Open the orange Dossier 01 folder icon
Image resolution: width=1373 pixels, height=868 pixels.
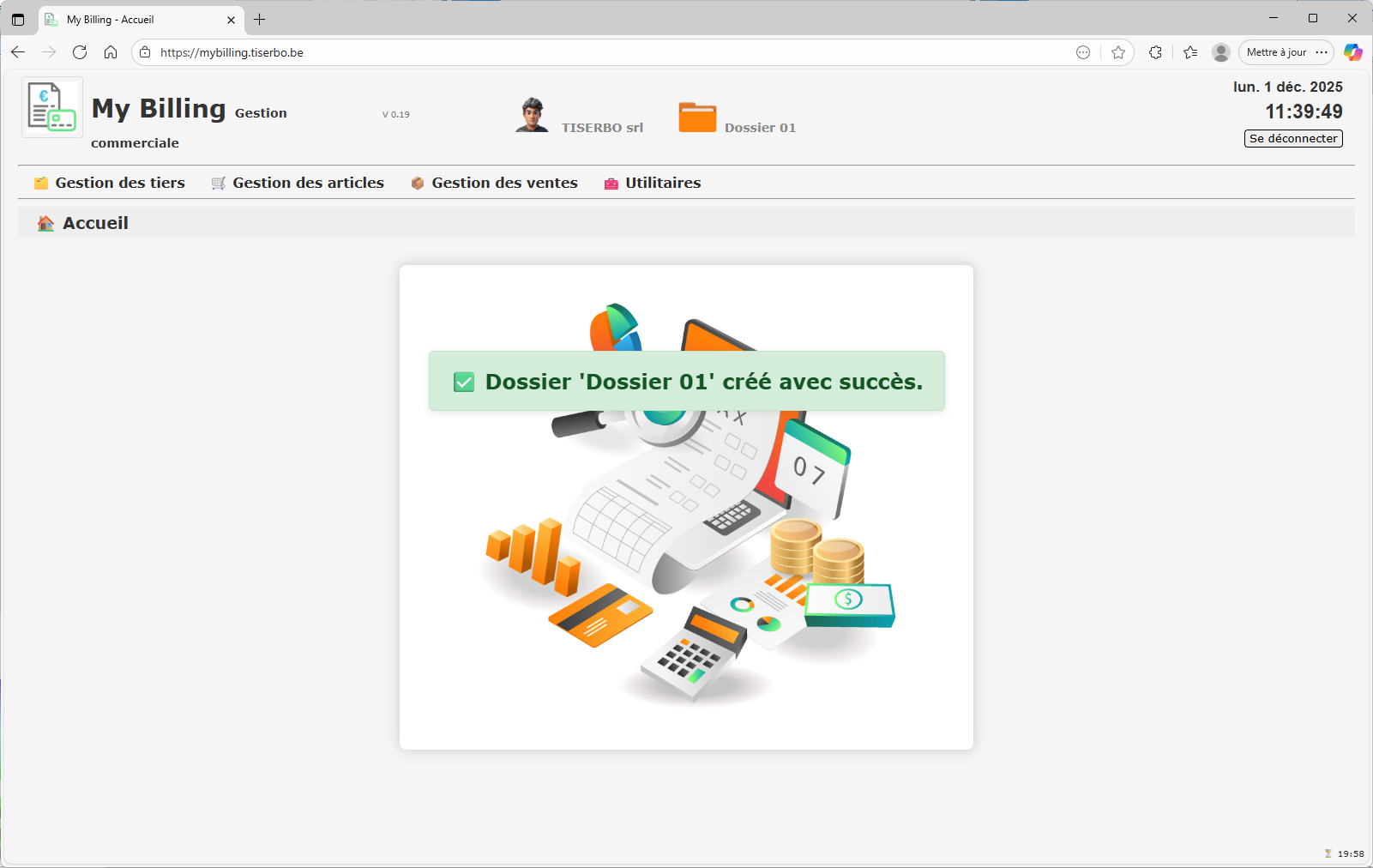(x=697, y=117)
